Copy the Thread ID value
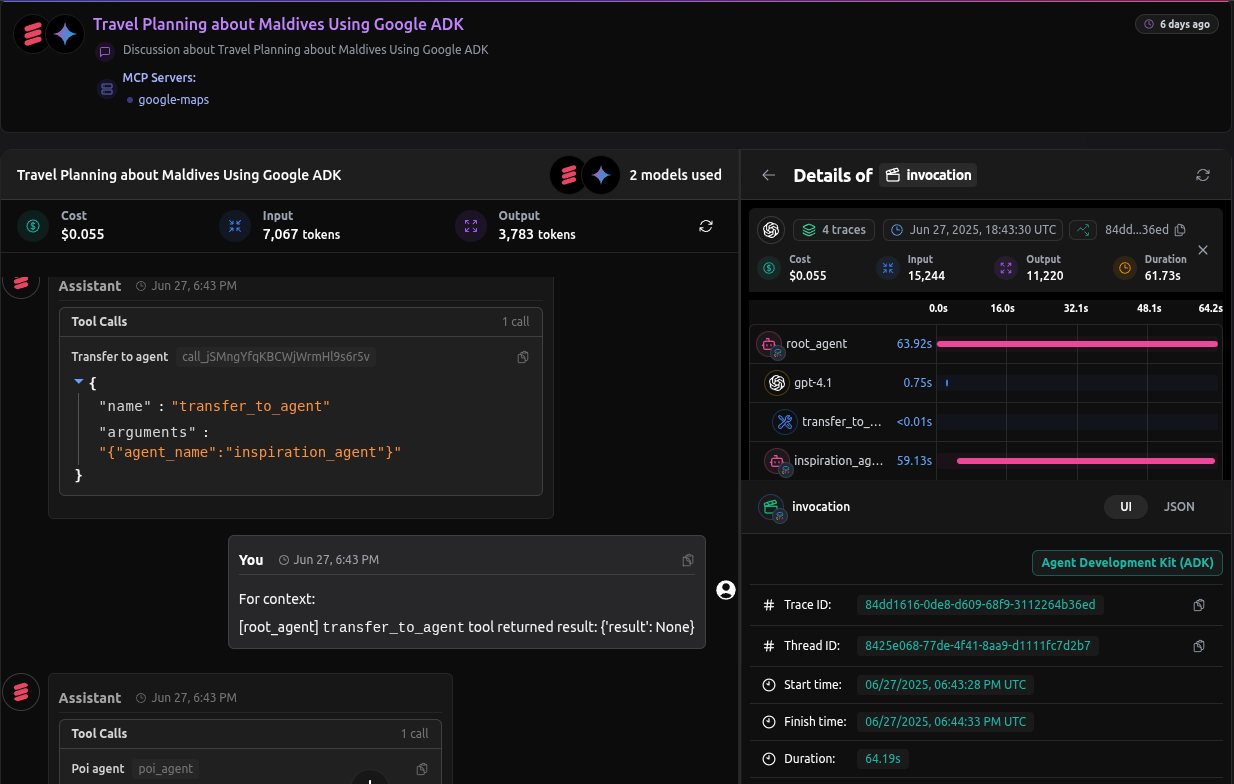This screenshot has height=784, width=1234. (x=1199, y=646)
